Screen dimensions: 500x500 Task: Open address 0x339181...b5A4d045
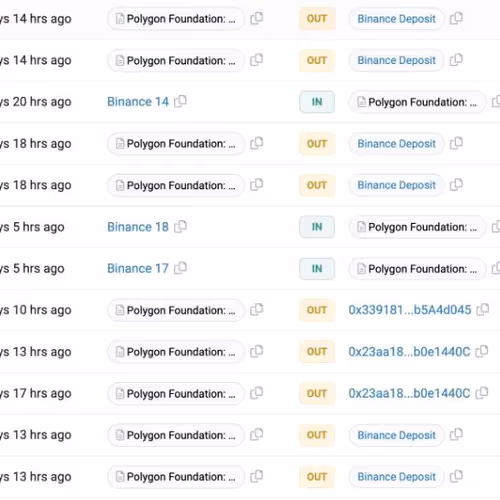tap(410, 310)
